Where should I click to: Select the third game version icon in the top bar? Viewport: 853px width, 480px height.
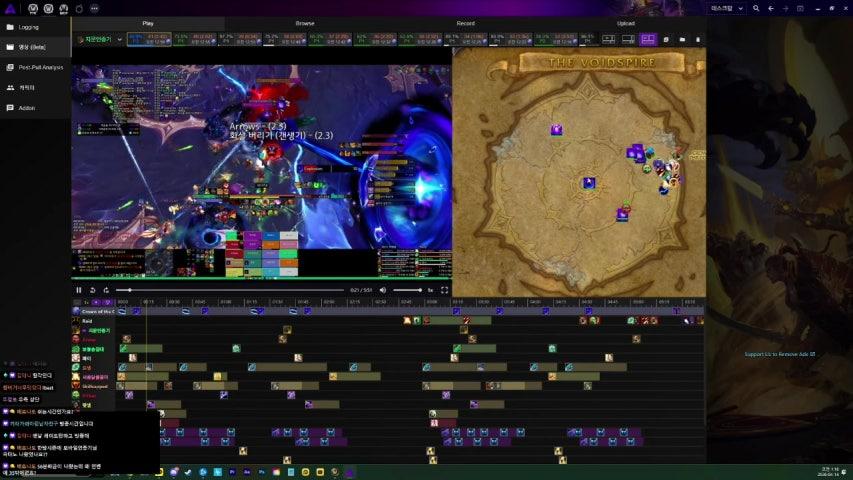(64, 8)
